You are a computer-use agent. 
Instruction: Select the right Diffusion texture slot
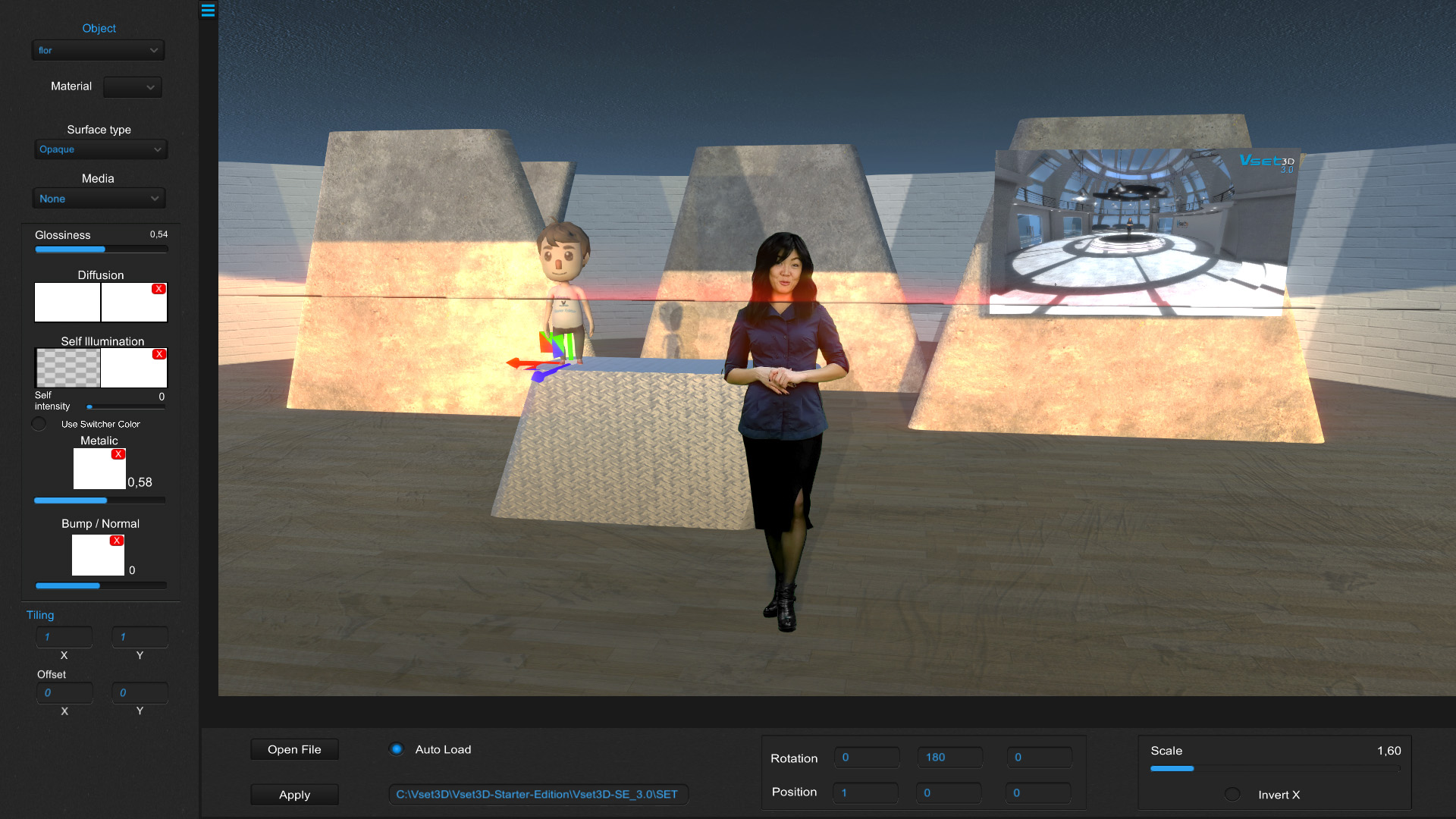(x=134, y=303)
